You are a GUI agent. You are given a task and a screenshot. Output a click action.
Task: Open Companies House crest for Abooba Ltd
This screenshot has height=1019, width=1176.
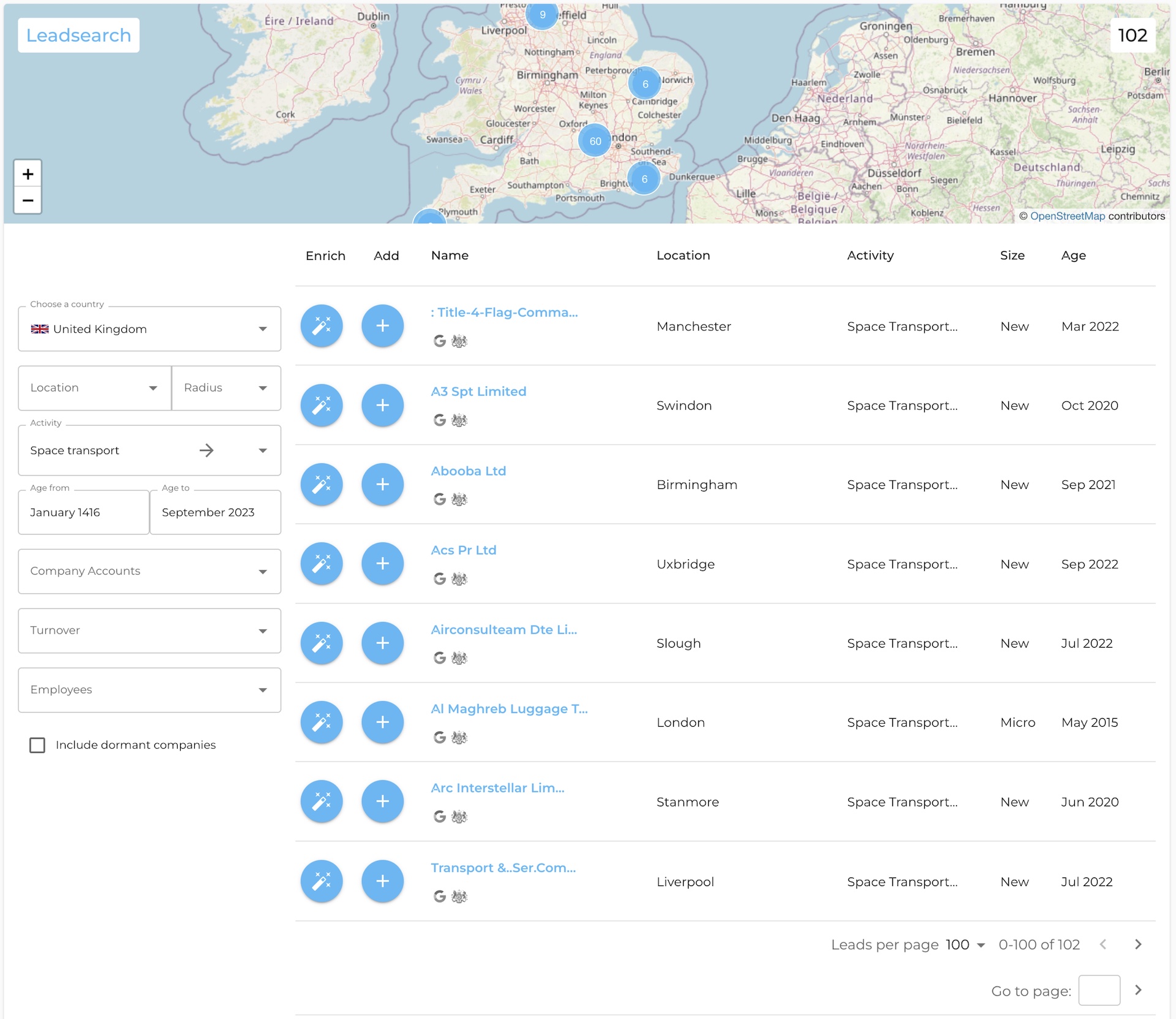click(459, 499)
